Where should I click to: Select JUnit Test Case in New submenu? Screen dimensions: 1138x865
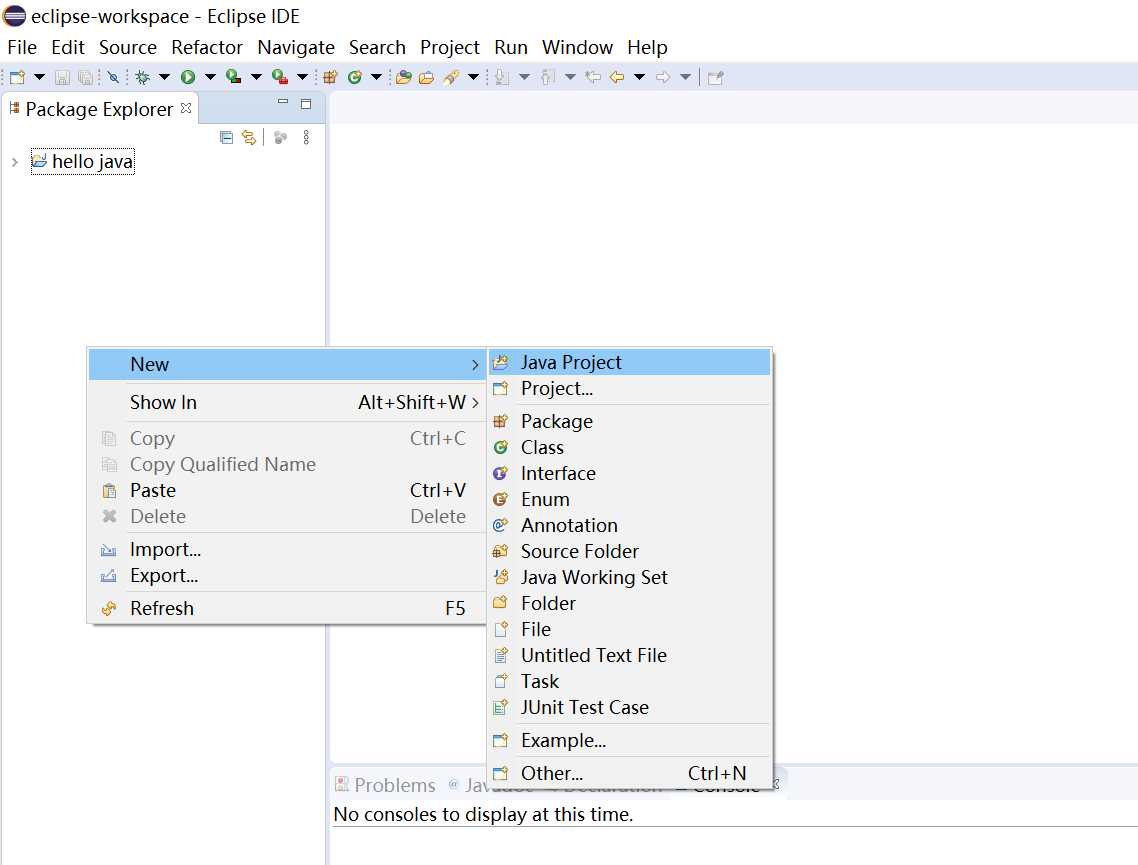[x=629, y=708]
